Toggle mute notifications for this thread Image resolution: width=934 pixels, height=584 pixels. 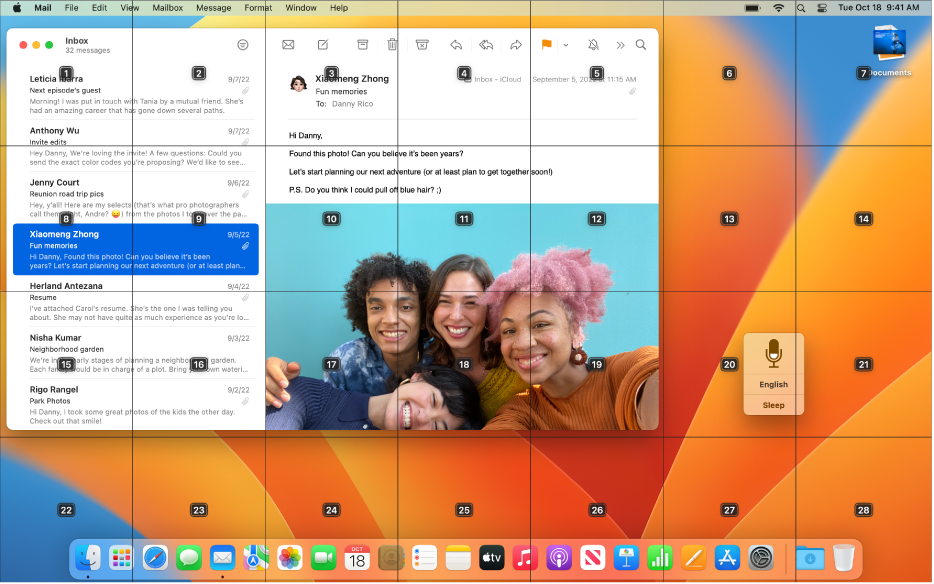tap(592, 45)
